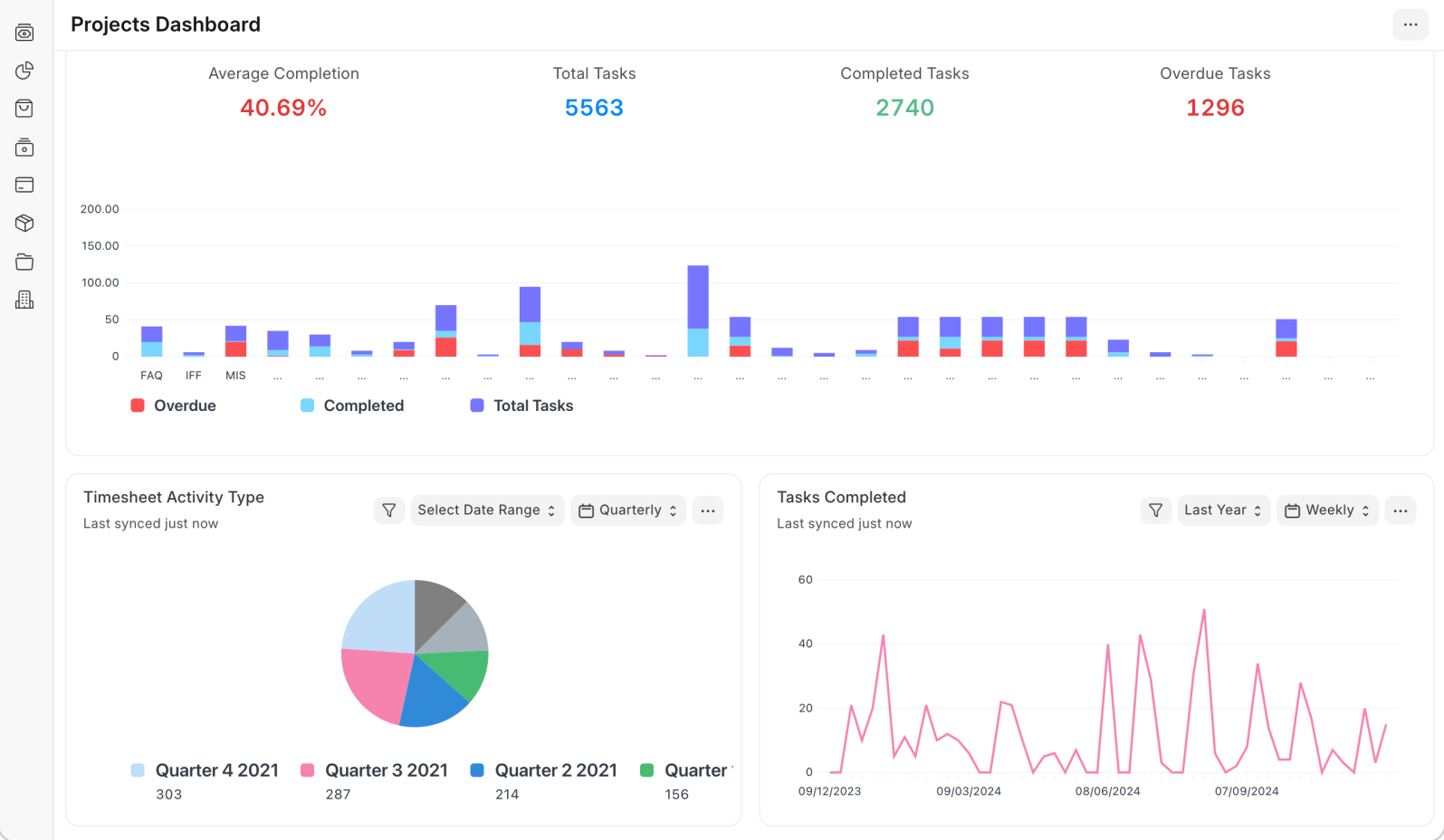
Task: Click the filter icon in Timesheet Activity Type
Action: coord(389,511)
